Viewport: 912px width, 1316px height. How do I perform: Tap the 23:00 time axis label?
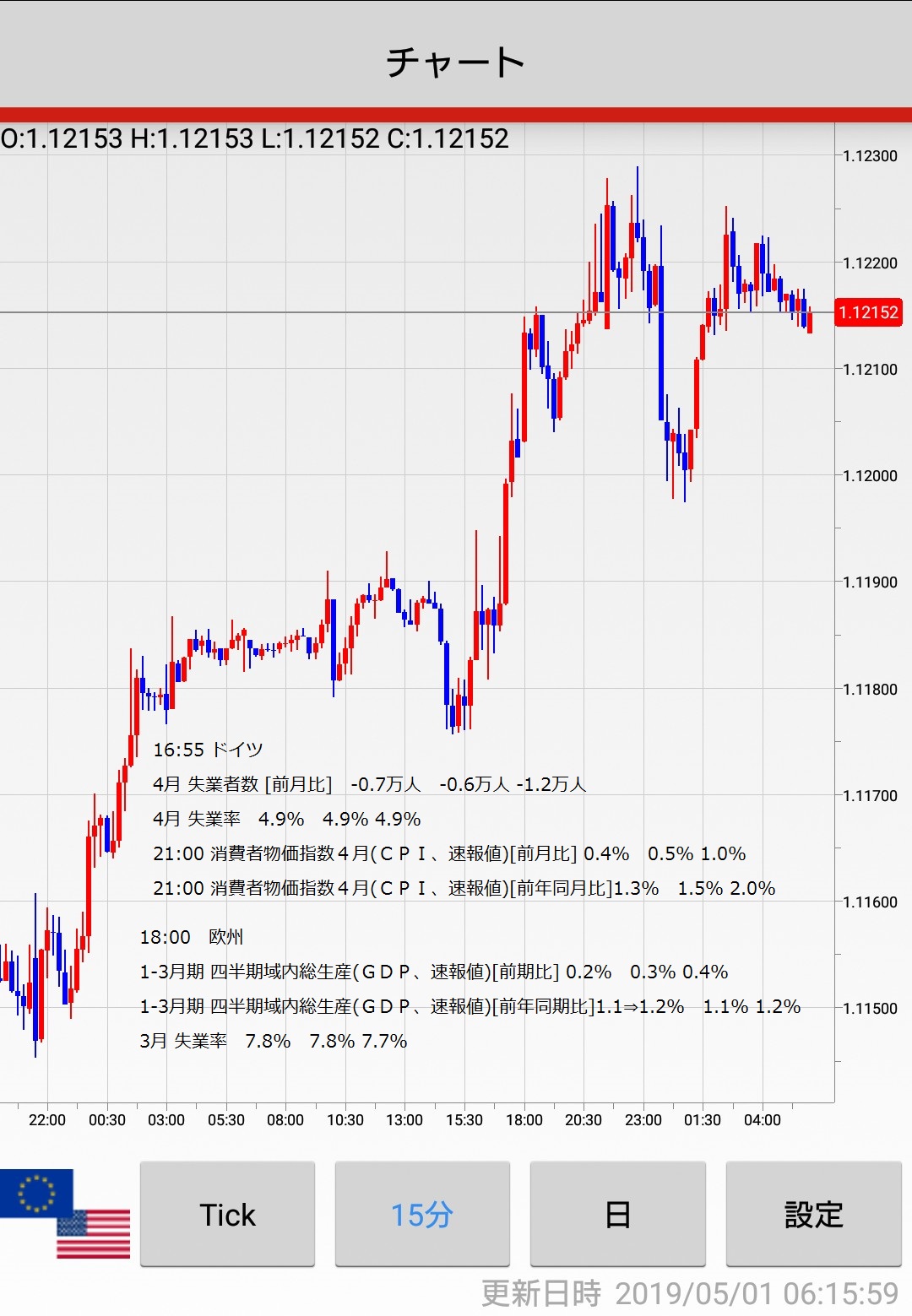coord(643,1120)
